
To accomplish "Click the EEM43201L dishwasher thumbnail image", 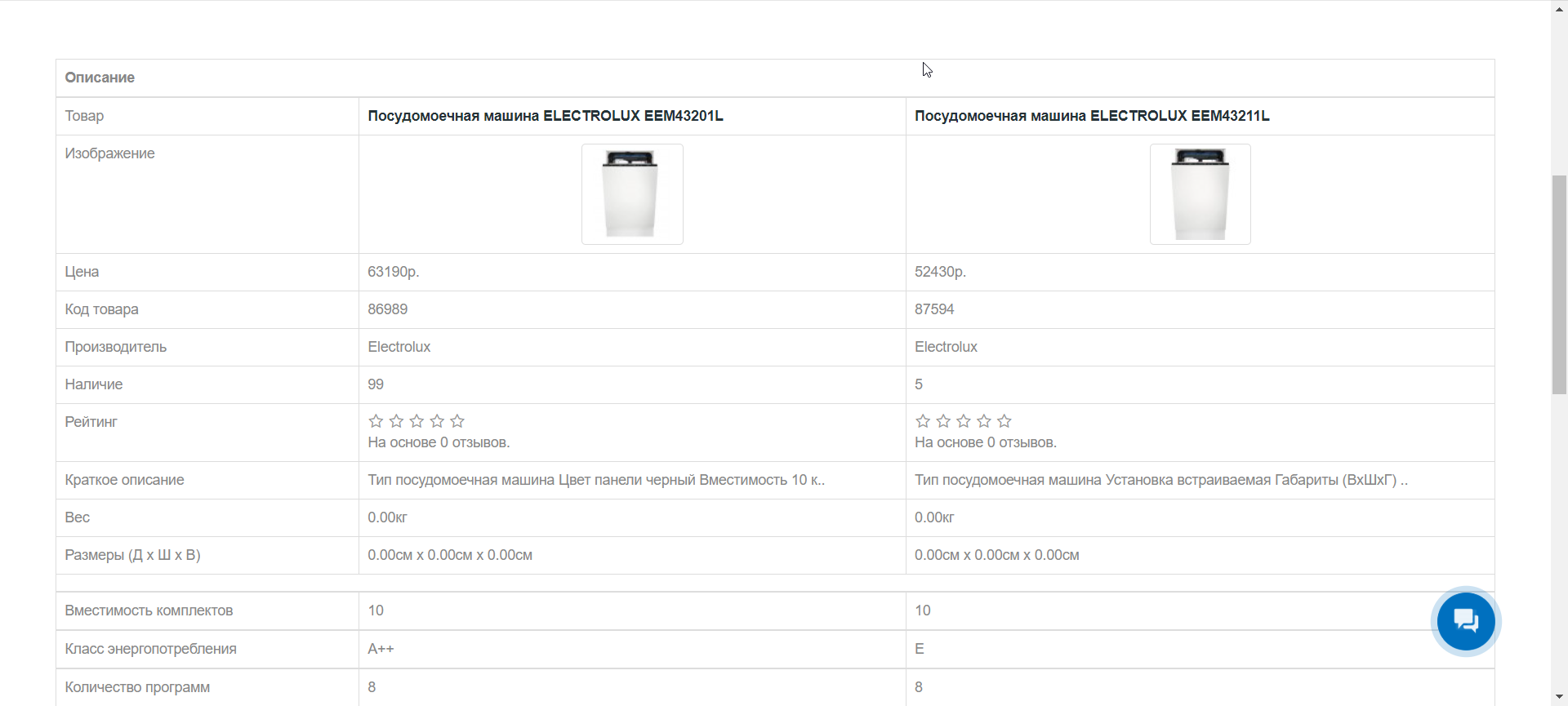I will pyautogui.click(x=632, y=194).
